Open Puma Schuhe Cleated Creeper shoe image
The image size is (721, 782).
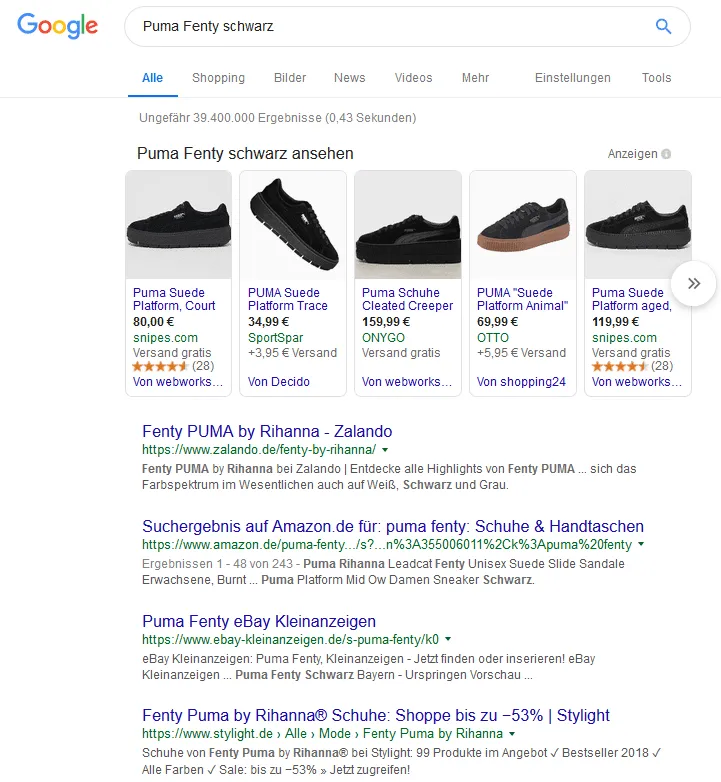(408, 225)
